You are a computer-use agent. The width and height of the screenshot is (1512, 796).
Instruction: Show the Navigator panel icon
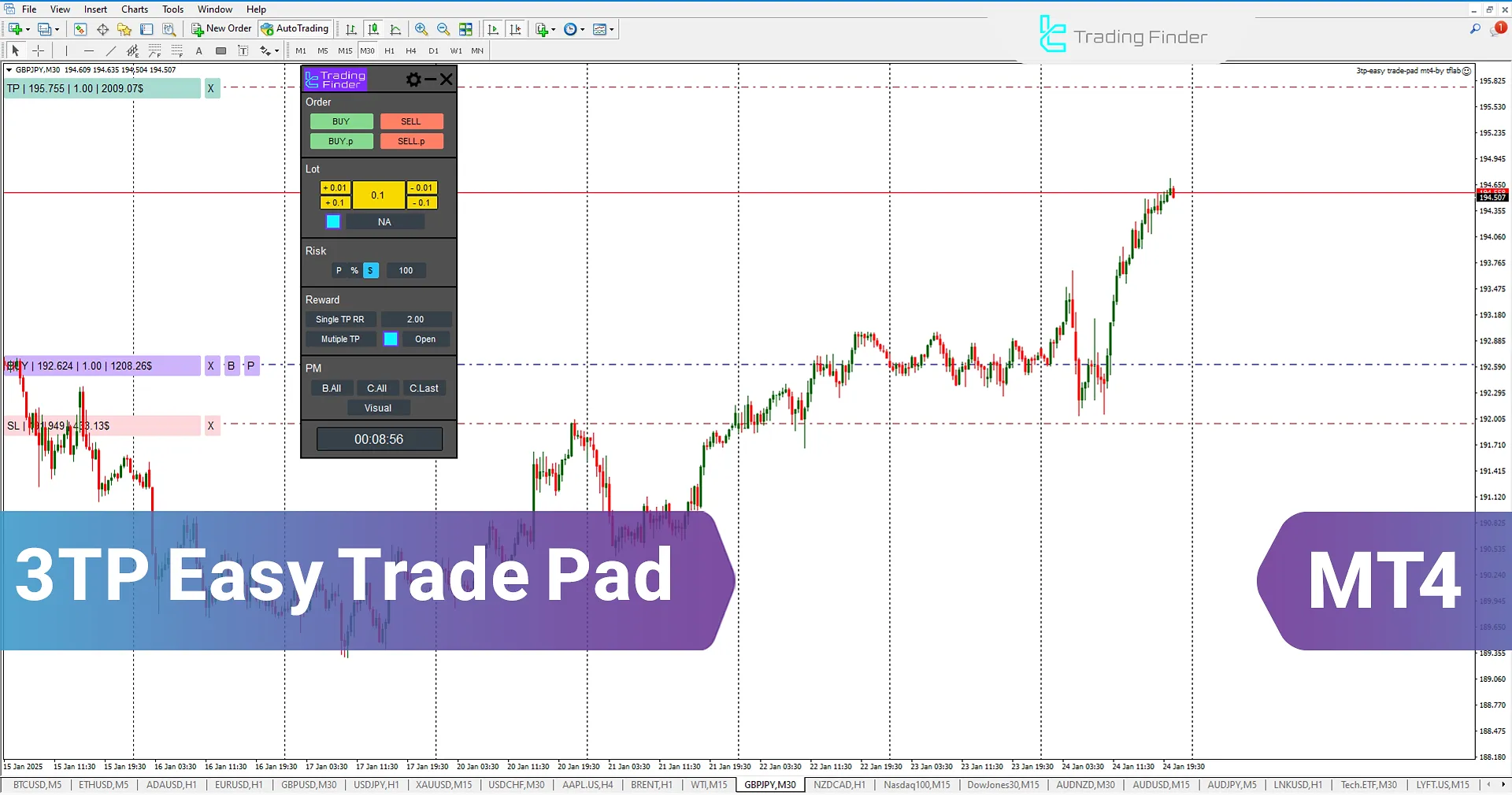click(x=124, y=29)
